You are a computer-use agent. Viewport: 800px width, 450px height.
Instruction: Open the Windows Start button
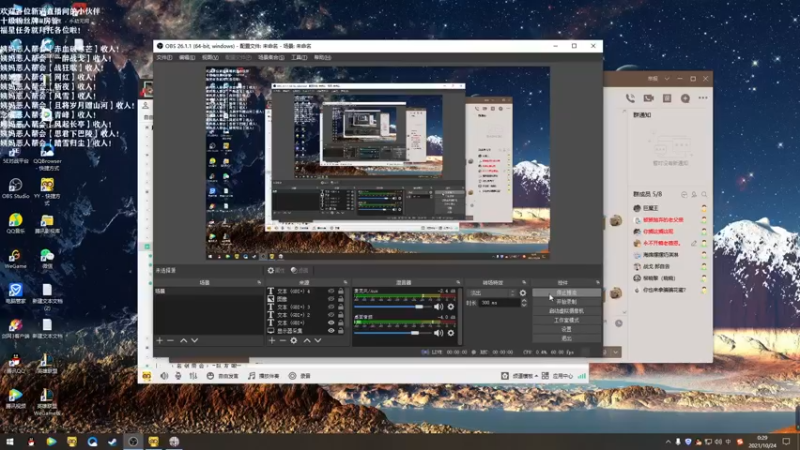click(10, 442)
